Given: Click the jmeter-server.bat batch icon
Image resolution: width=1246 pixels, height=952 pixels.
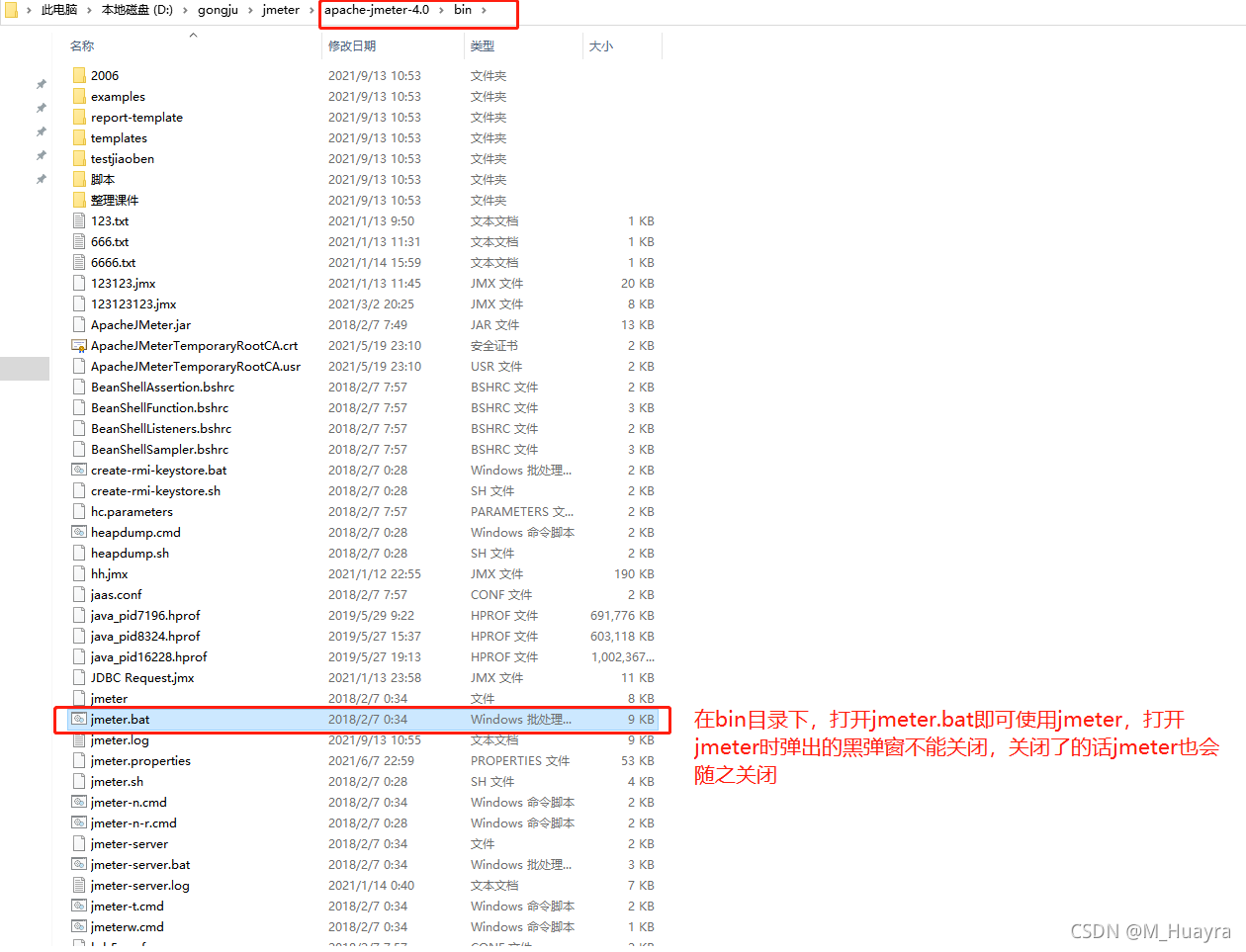Looking at the screenshot, I should click(x=79, y=864).
